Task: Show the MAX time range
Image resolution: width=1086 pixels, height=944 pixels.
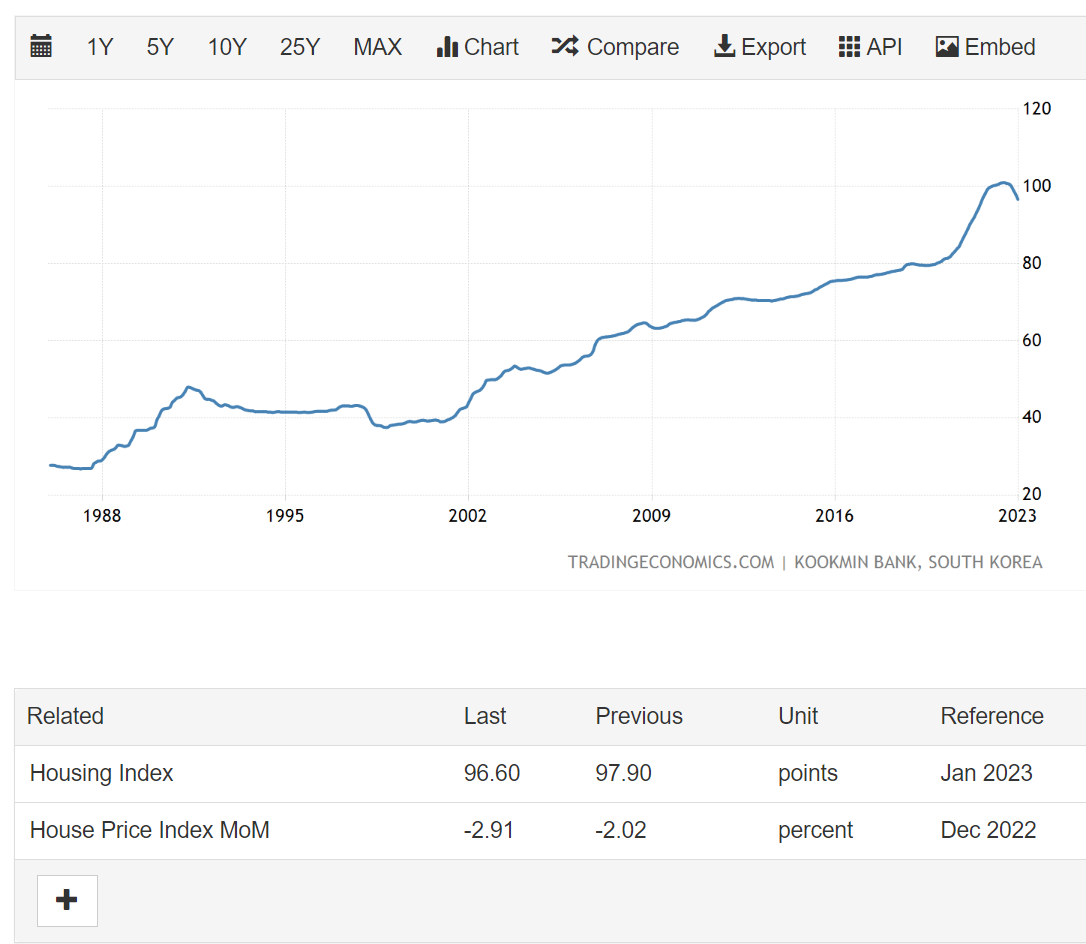Action: [x=377, y=46]
